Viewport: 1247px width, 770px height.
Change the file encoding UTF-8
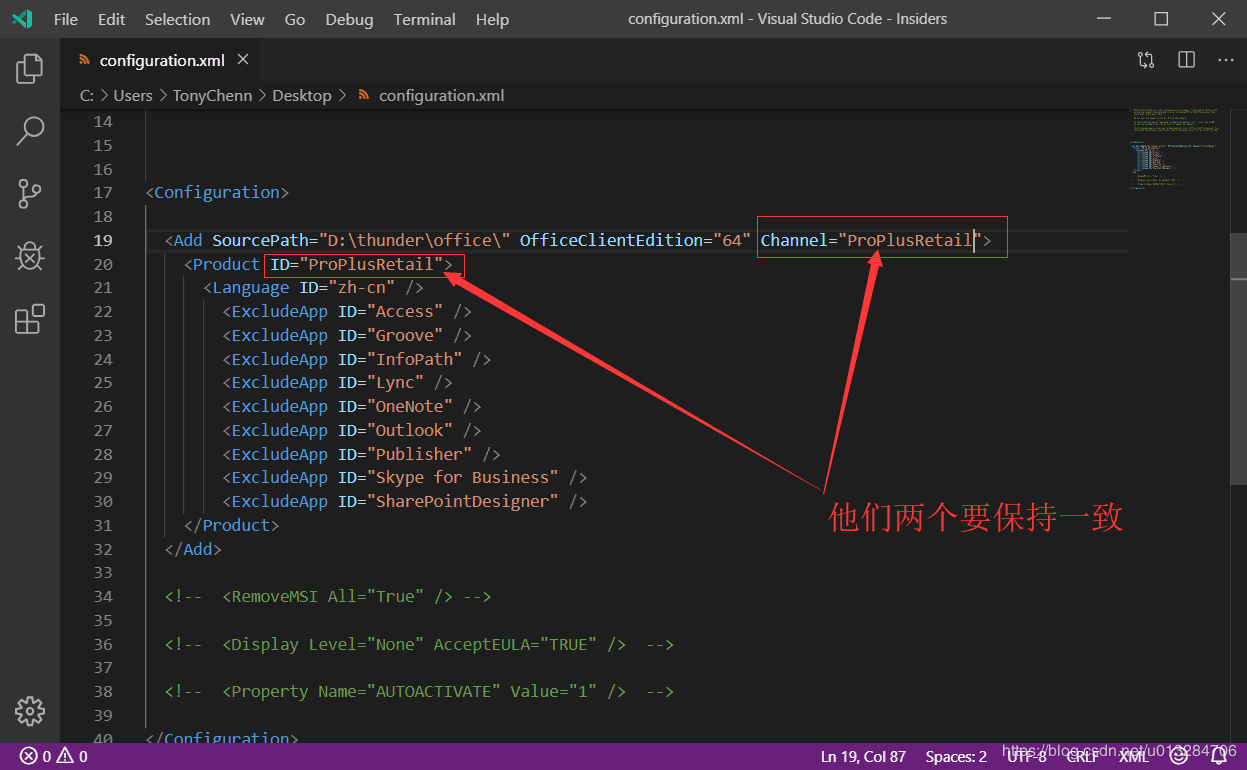1027,756
